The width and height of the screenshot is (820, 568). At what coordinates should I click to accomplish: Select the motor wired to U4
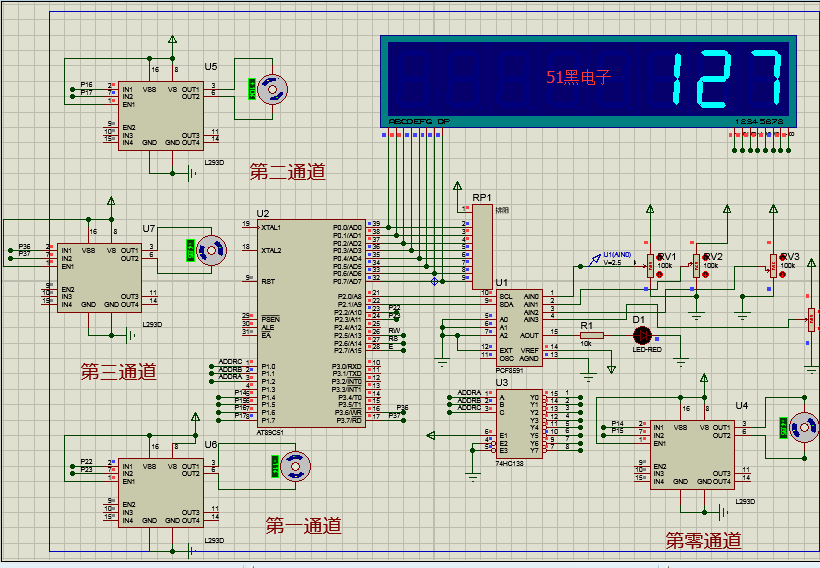pos(803,427)
